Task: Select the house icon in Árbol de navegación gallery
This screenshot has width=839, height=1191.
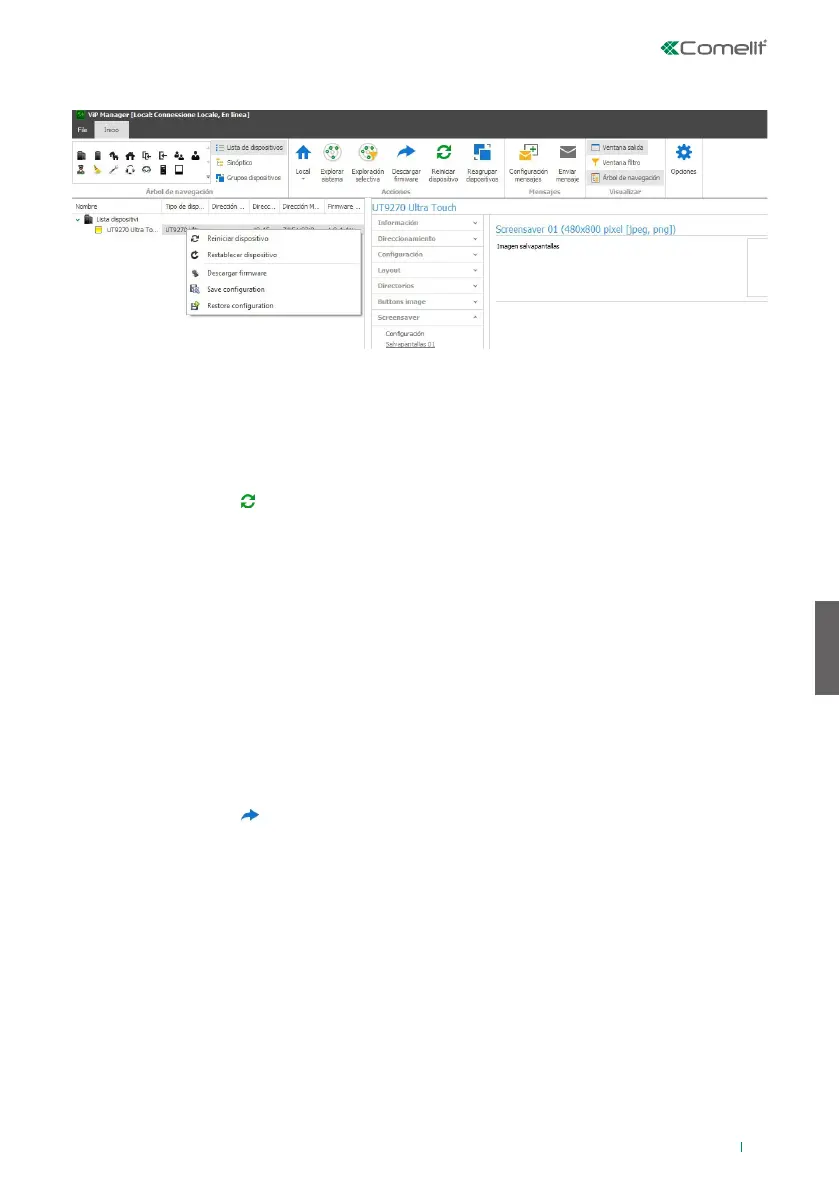Action: (x=130, y=156)
